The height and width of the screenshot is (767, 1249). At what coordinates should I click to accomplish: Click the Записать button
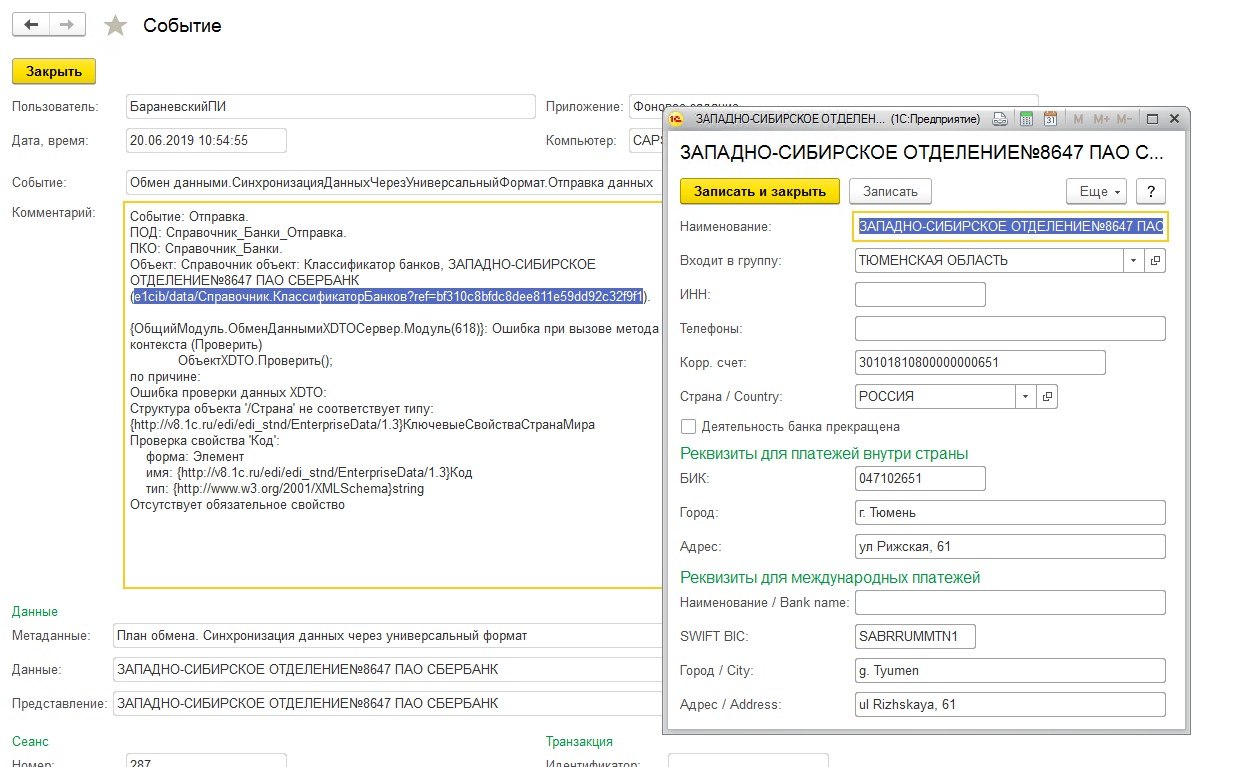pos(890,191)
